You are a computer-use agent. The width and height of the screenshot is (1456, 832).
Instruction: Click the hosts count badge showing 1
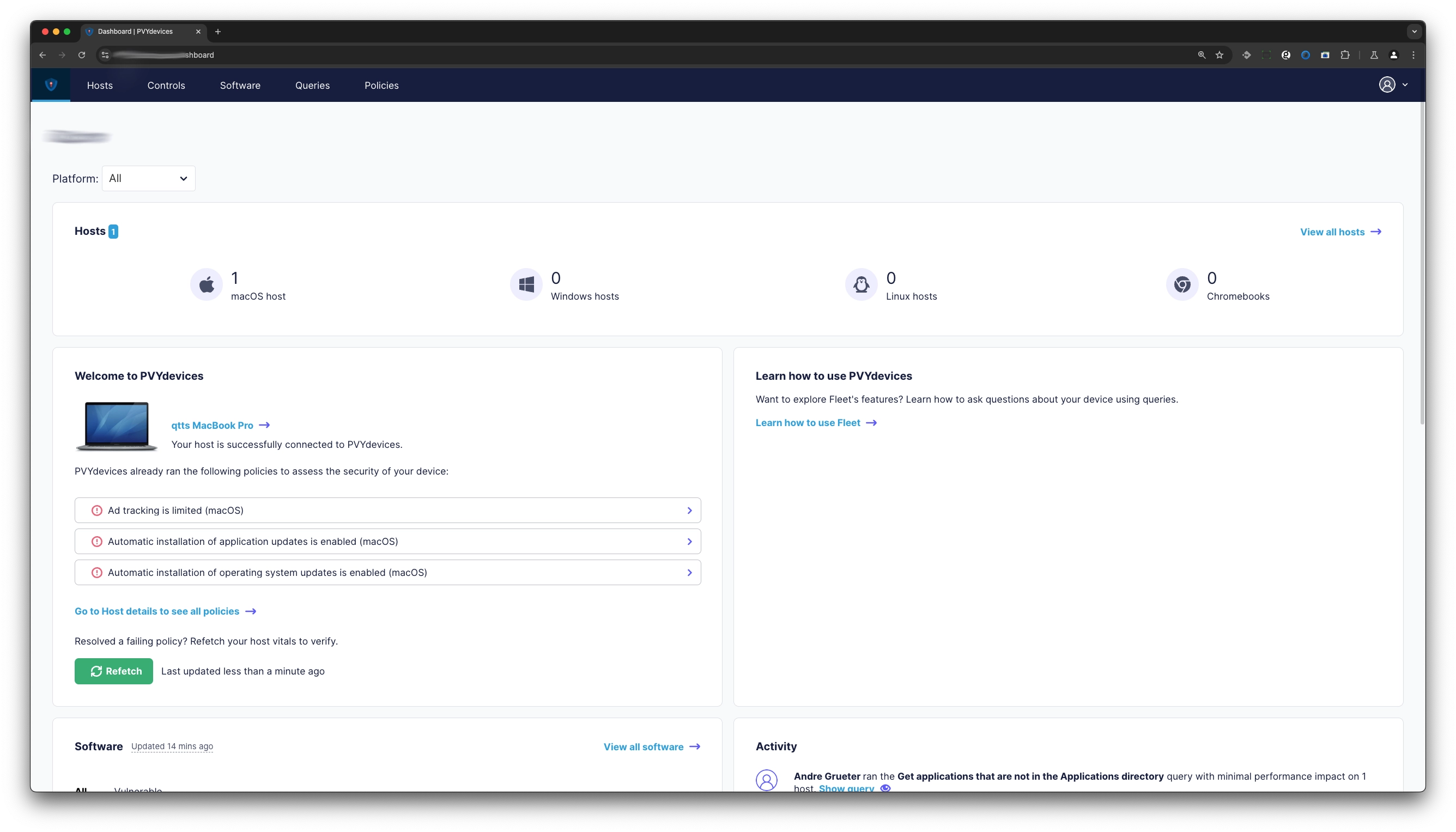113,232
